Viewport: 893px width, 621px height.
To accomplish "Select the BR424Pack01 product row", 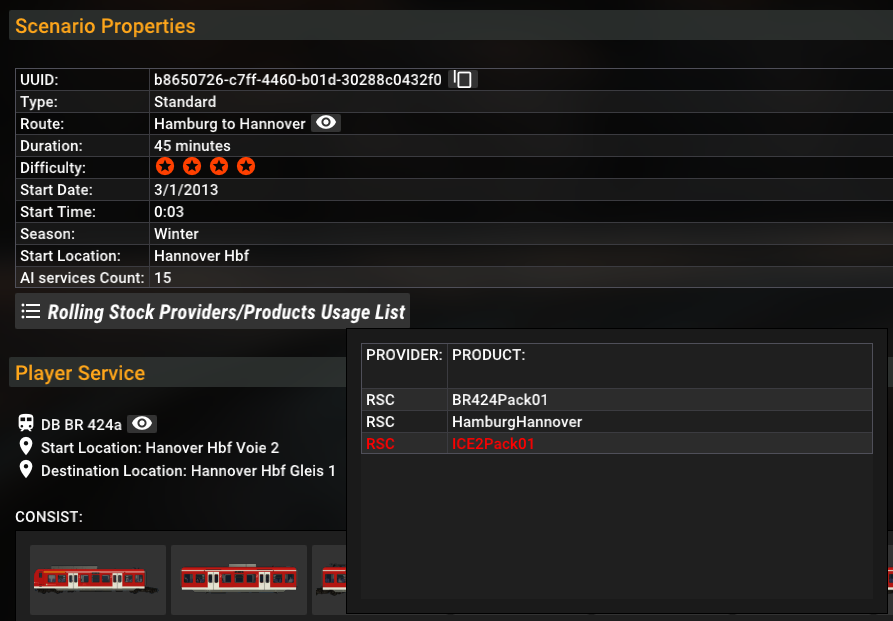I will pos(500,400).
